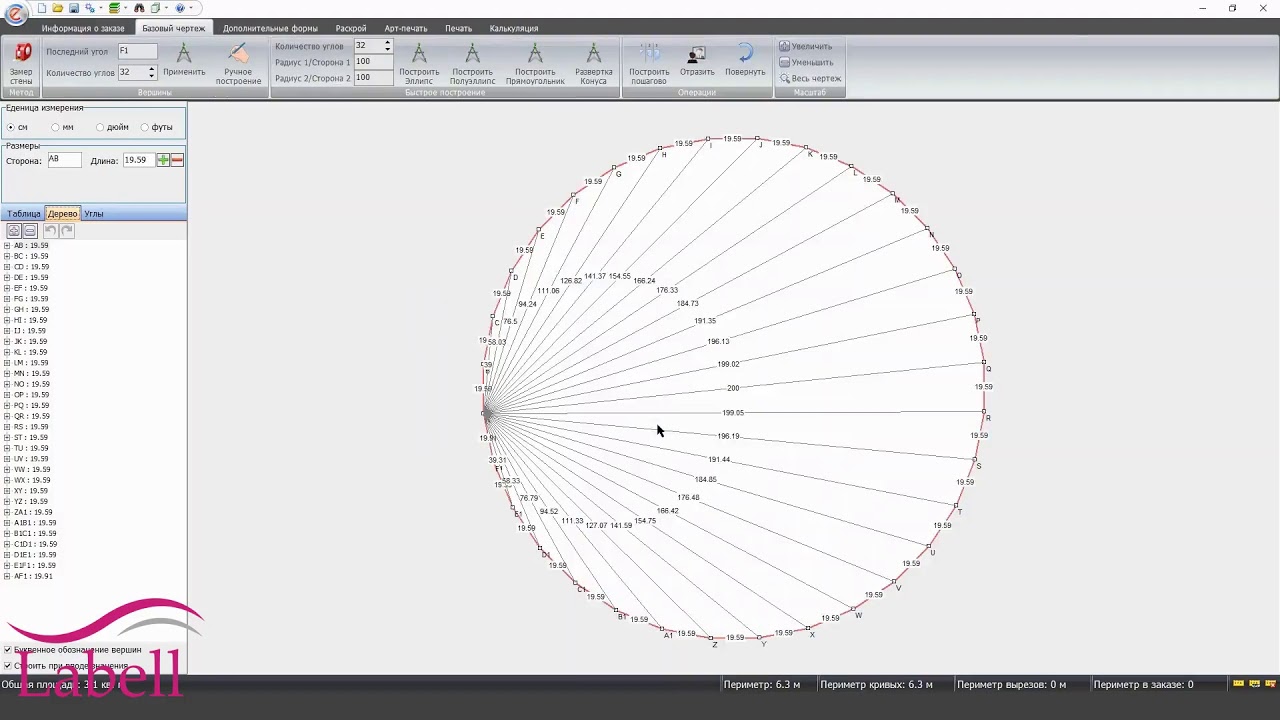Click Периметр: 6.3 м in status bar

(x=761, y=685)
